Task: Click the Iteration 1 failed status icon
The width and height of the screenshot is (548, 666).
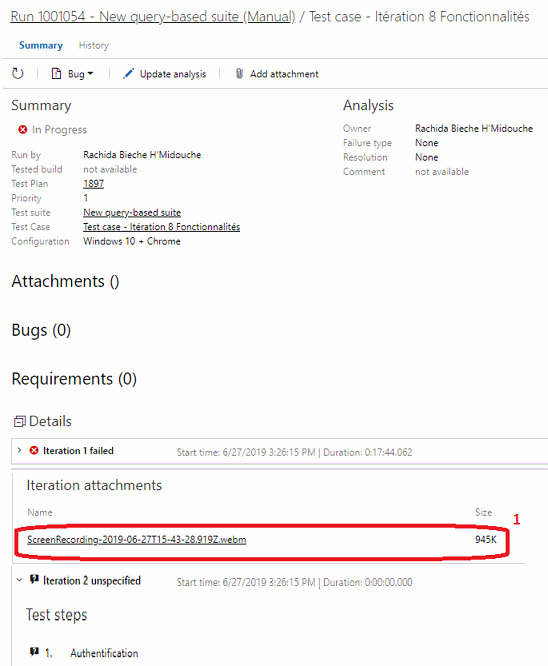Action: pos(34,450)
